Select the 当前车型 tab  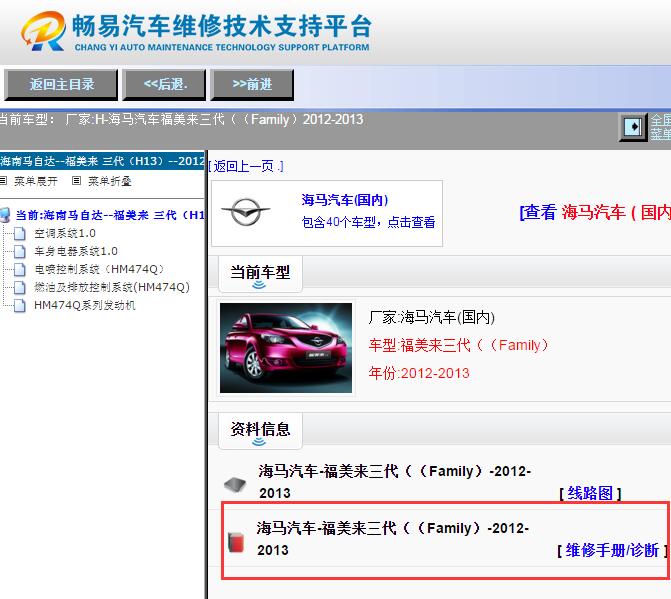[x=260, y=273]
